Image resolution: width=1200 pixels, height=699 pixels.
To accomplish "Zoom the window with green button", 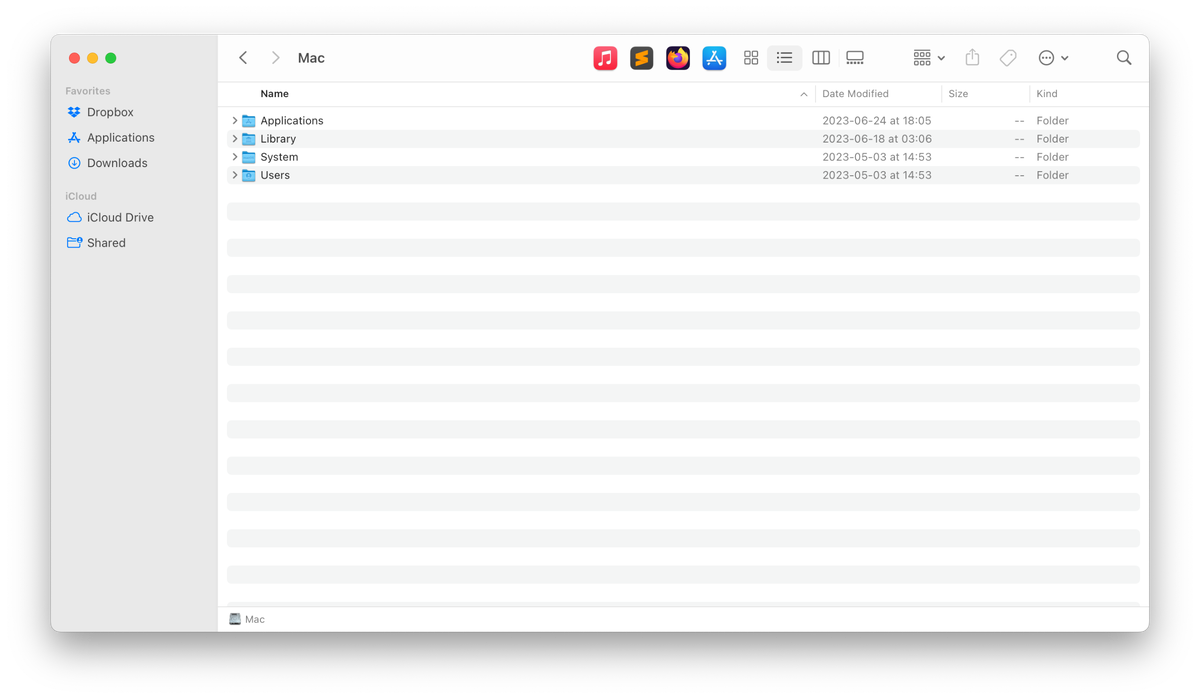I will [111, 58].
